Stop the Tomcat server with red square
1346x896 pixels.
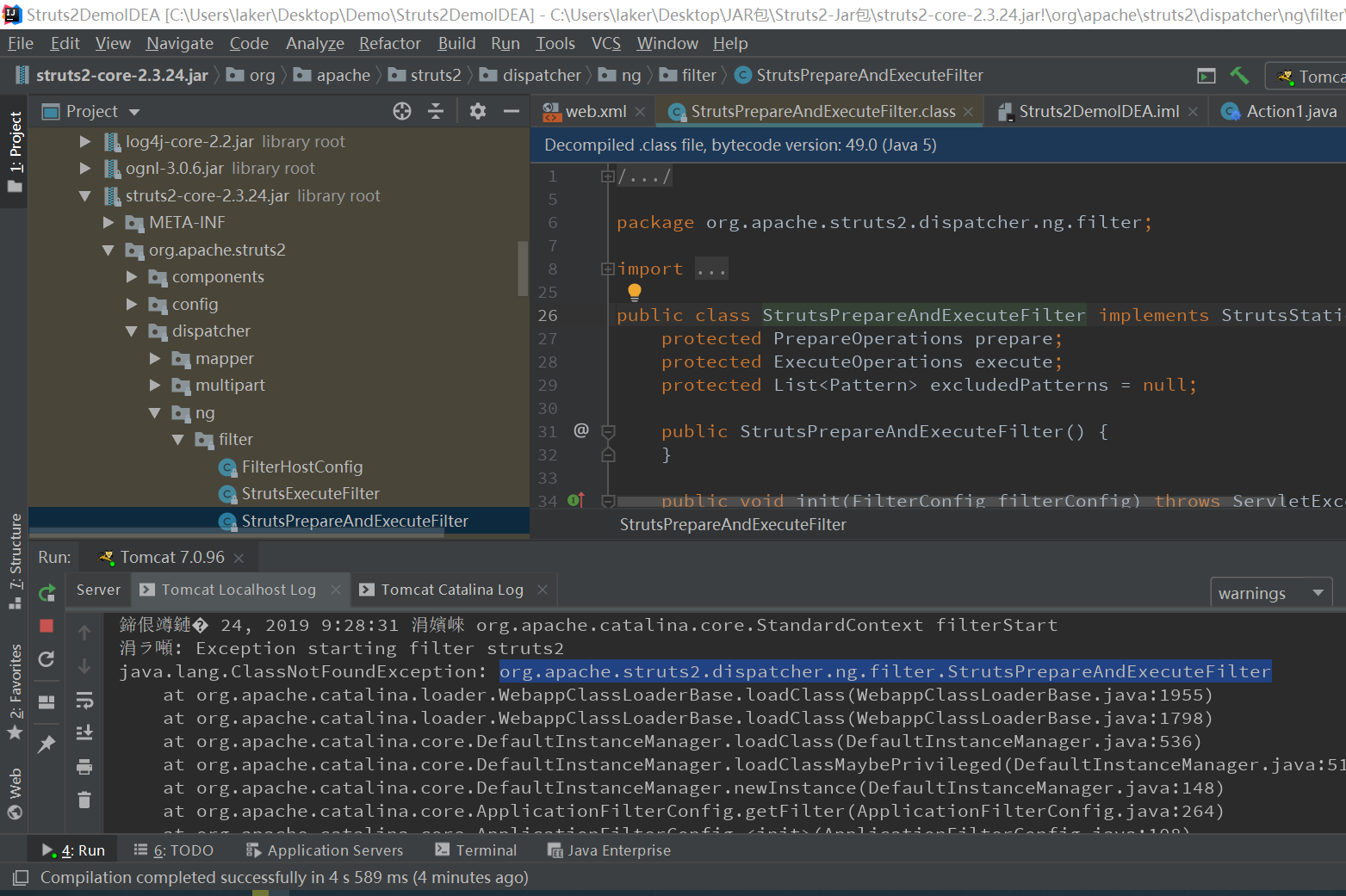[x=47, y=626]
